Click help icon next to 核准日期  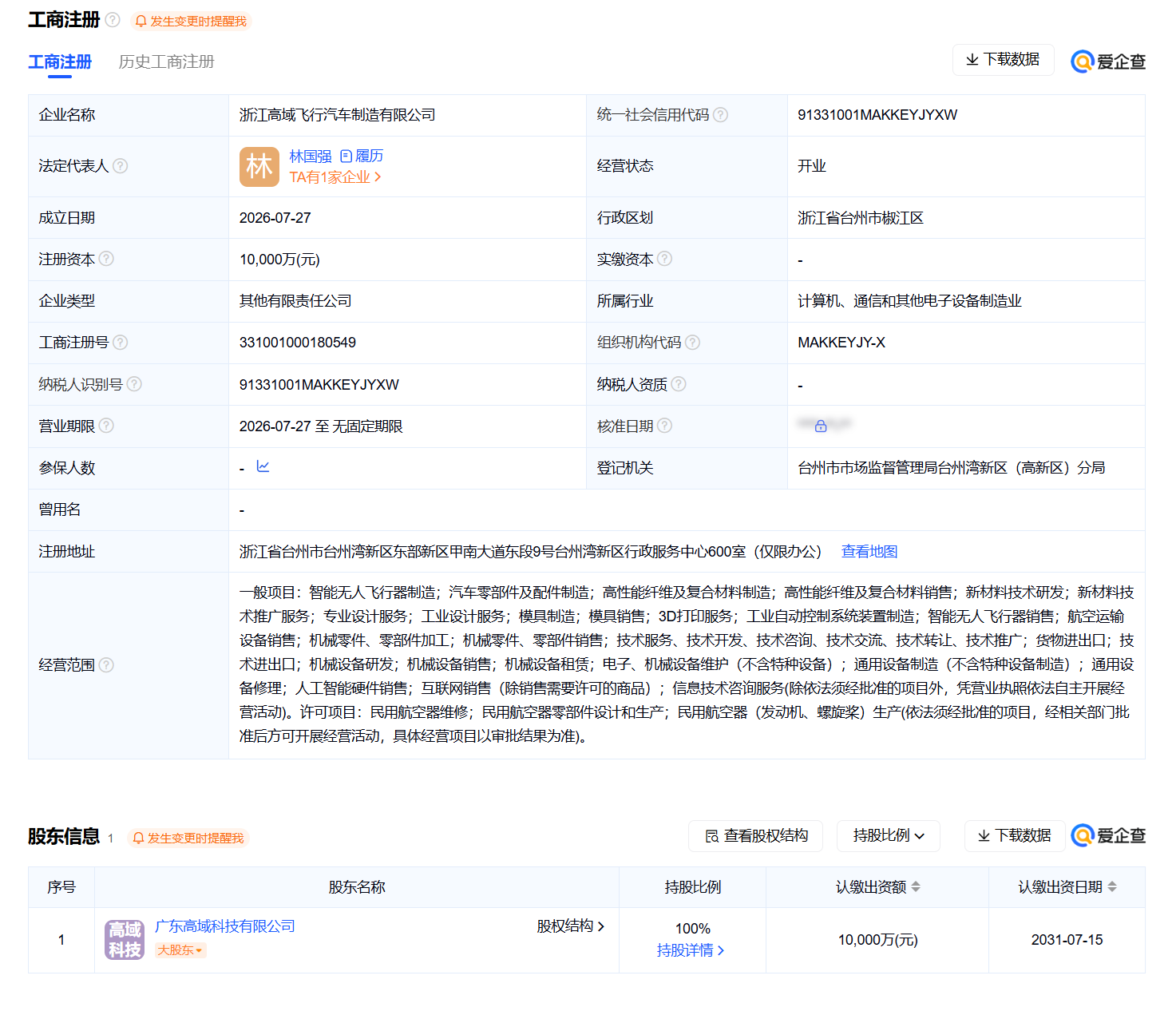pyautogui.click(x=664, y=426)
